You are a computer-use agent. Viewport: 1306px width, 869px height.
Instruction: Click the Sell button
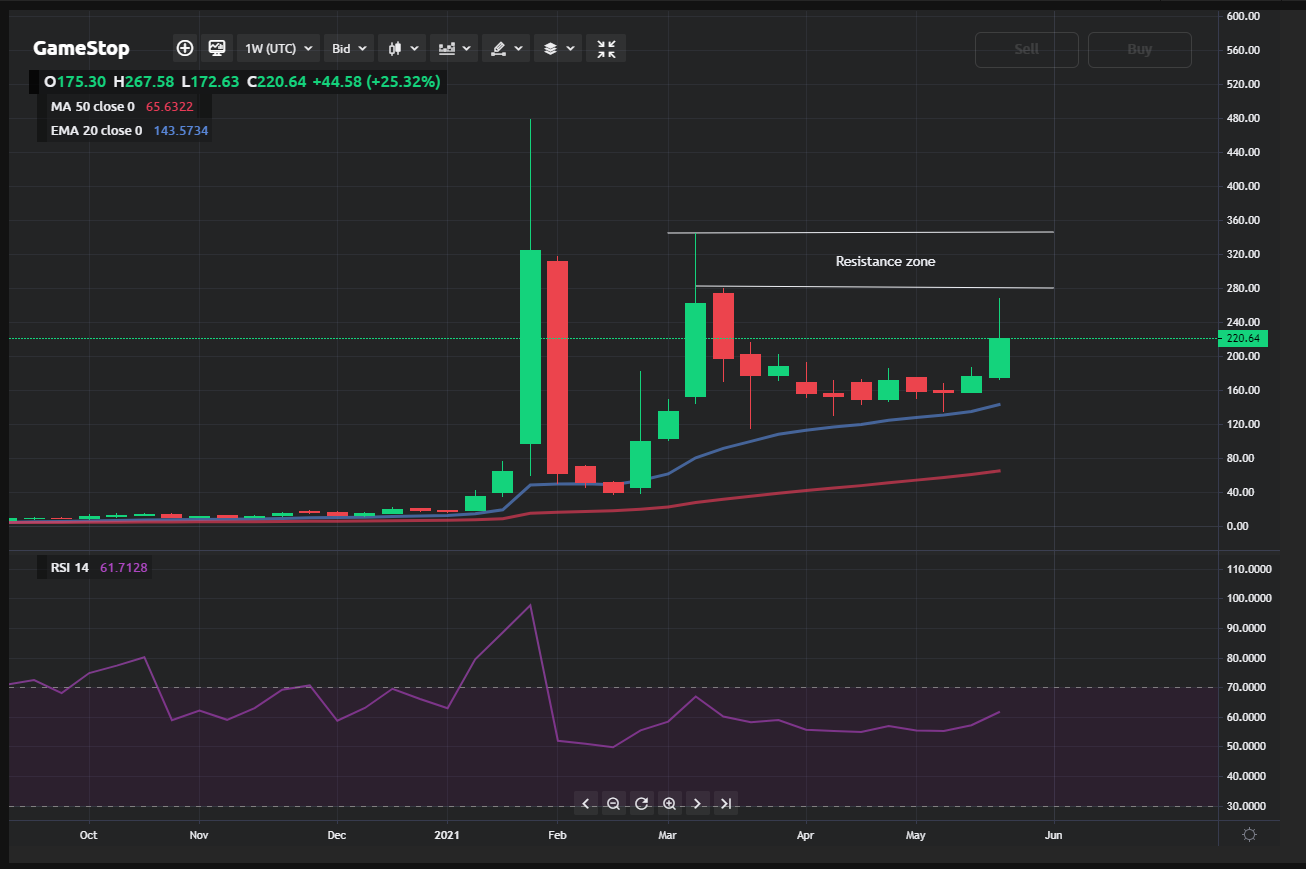point(1027,49)
